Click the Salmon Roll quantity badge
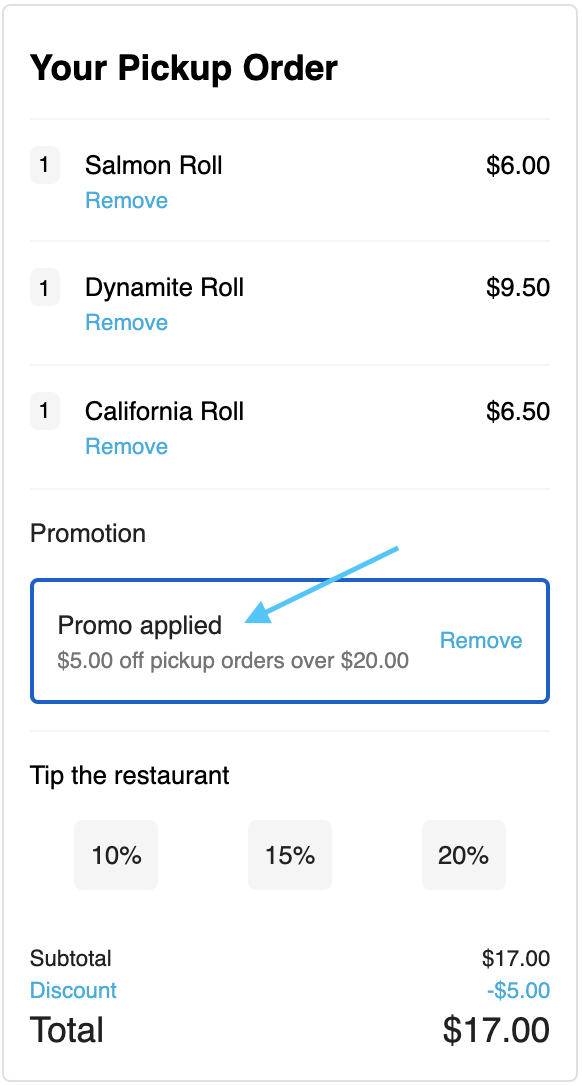 (45, 166)
